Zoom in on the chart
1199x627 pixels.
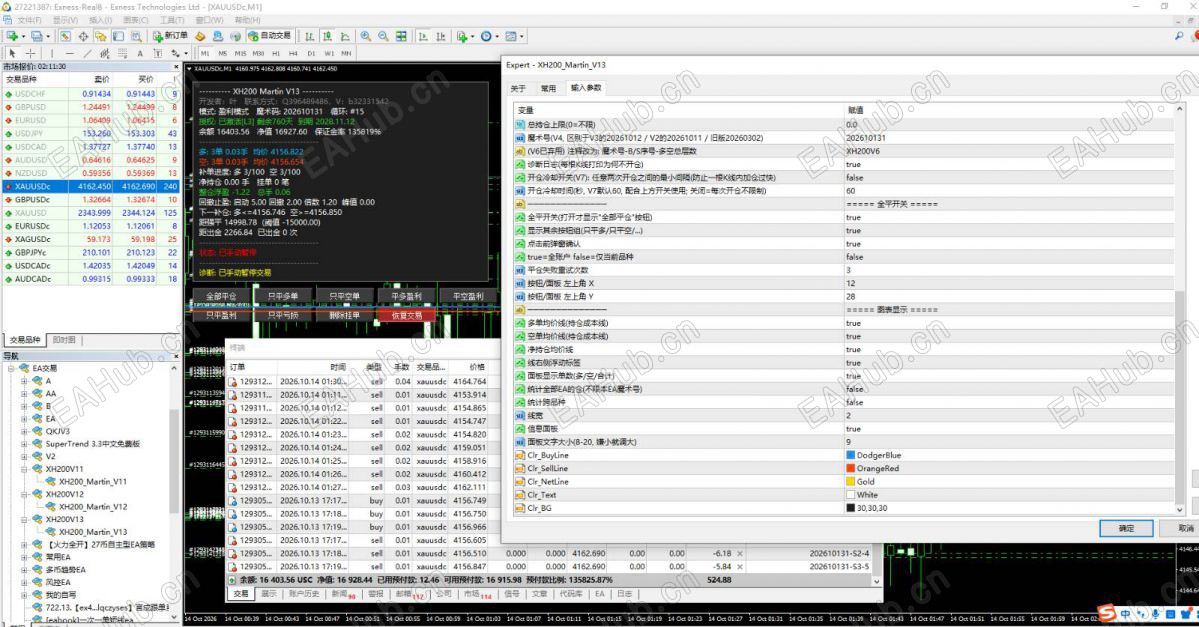[366, 36]
